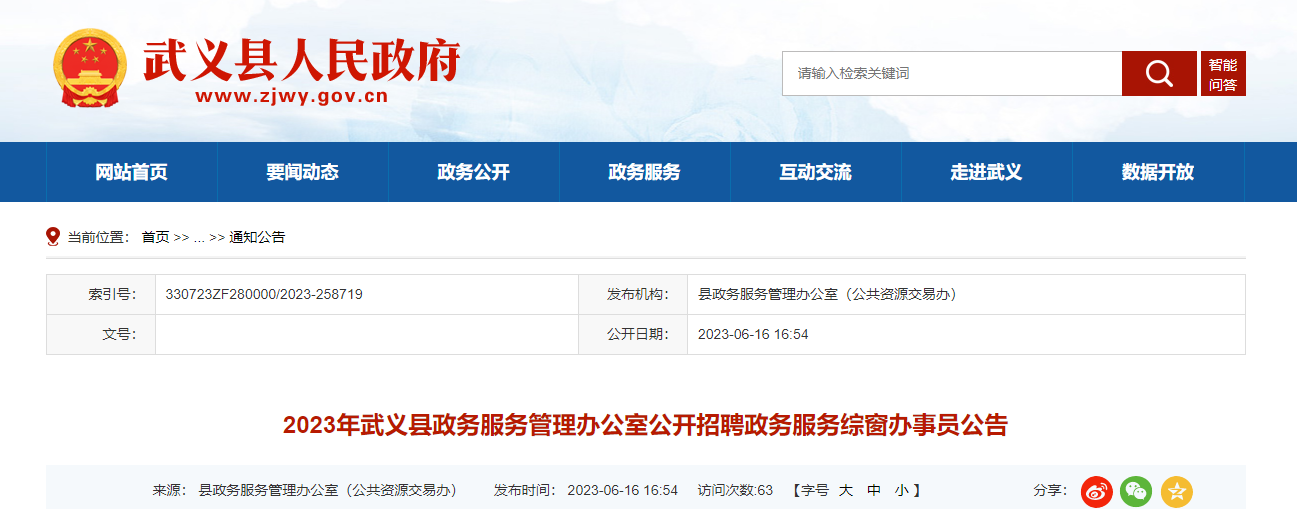Open the 网站首页 menu item
1297x509 pixels.
[132, 172]
